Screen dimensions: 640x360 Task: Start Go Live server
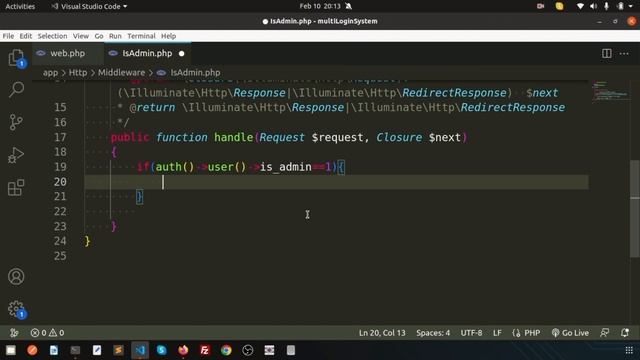pyautogui.click(x=570, y=333)
